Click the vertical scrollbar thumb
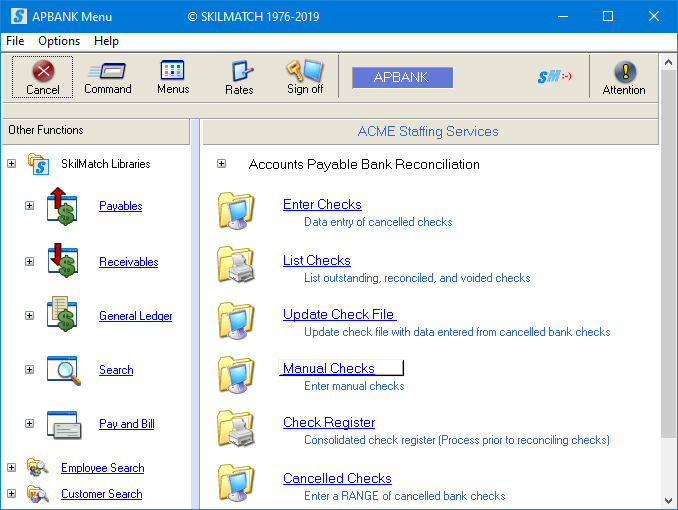Image resolution: width=678 pixels, height=510 pixels. tap(668, 254)
